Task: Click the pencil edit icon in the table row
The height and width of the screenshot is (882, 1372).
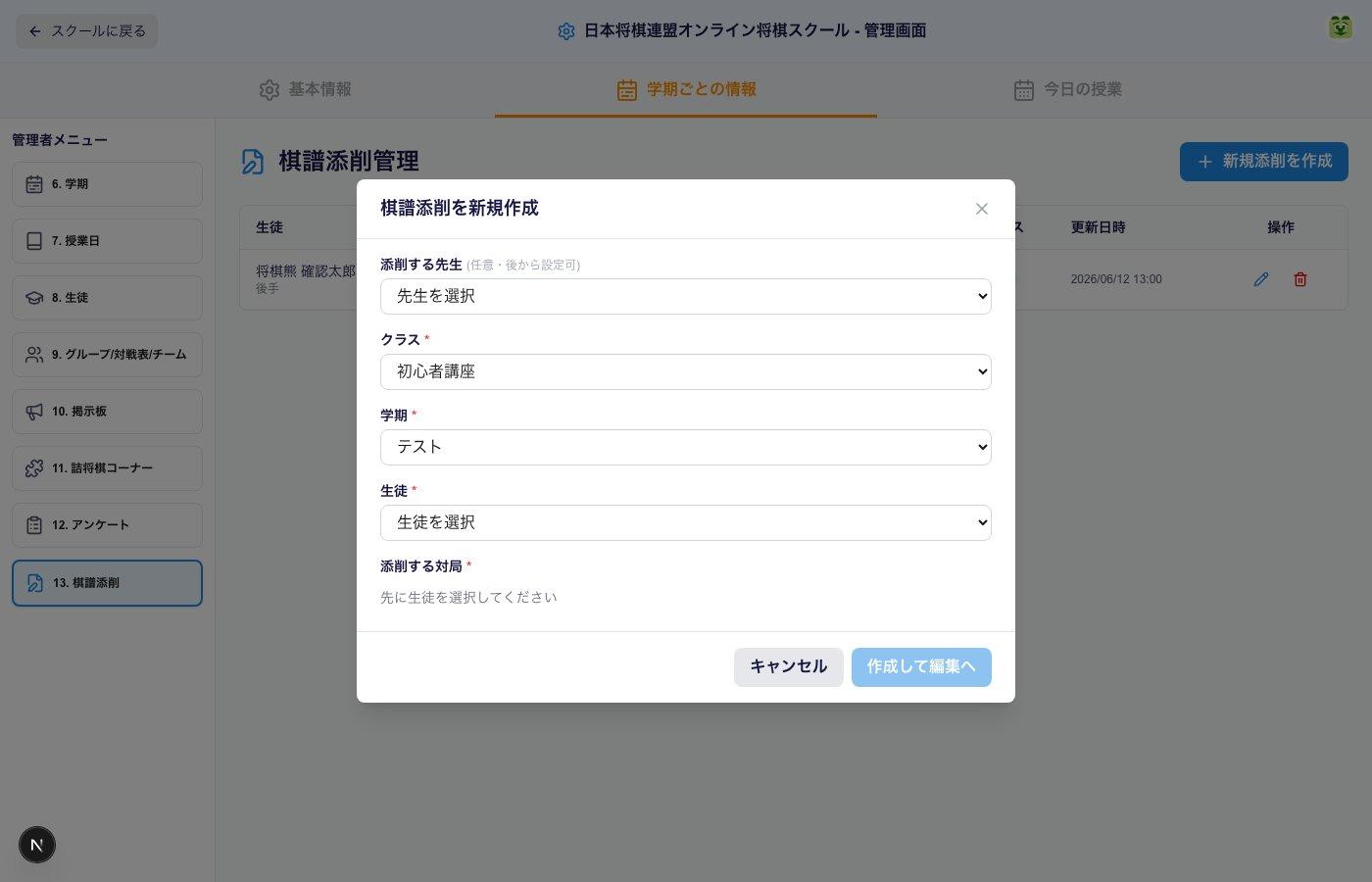Action: pos(1261,279)
